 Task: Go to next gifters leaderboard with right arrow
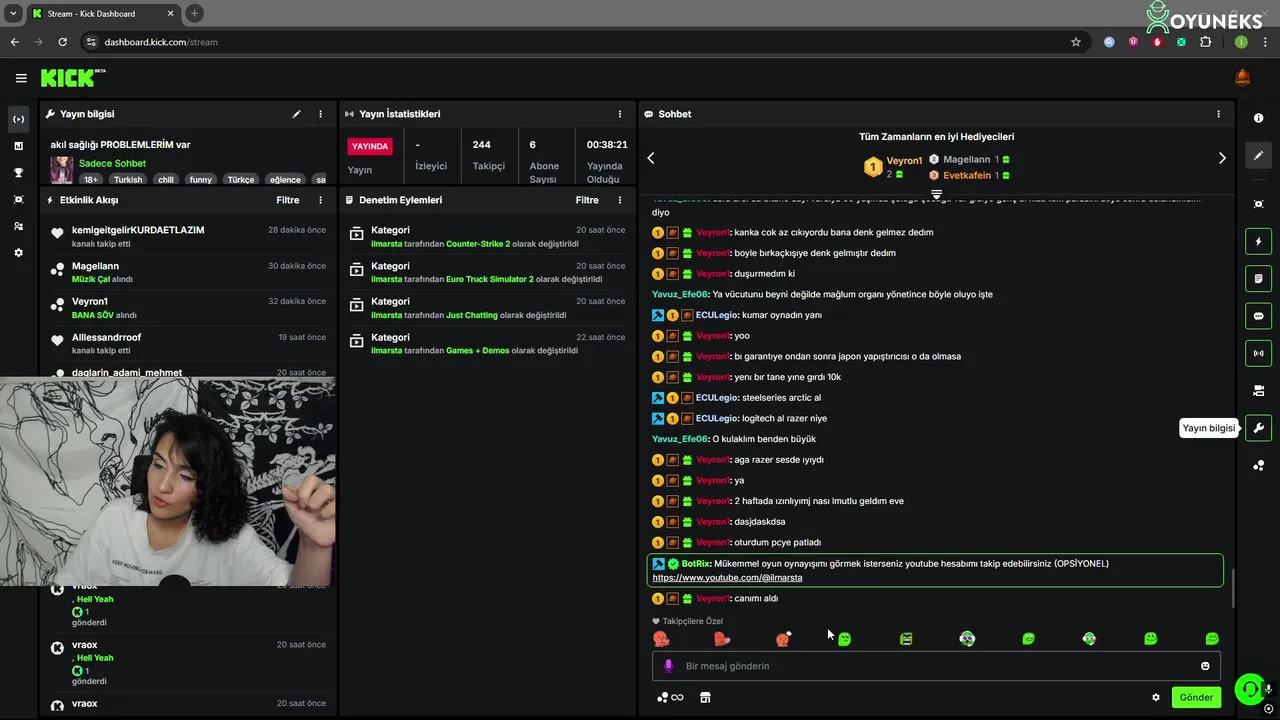click(x=1222, y=158)
